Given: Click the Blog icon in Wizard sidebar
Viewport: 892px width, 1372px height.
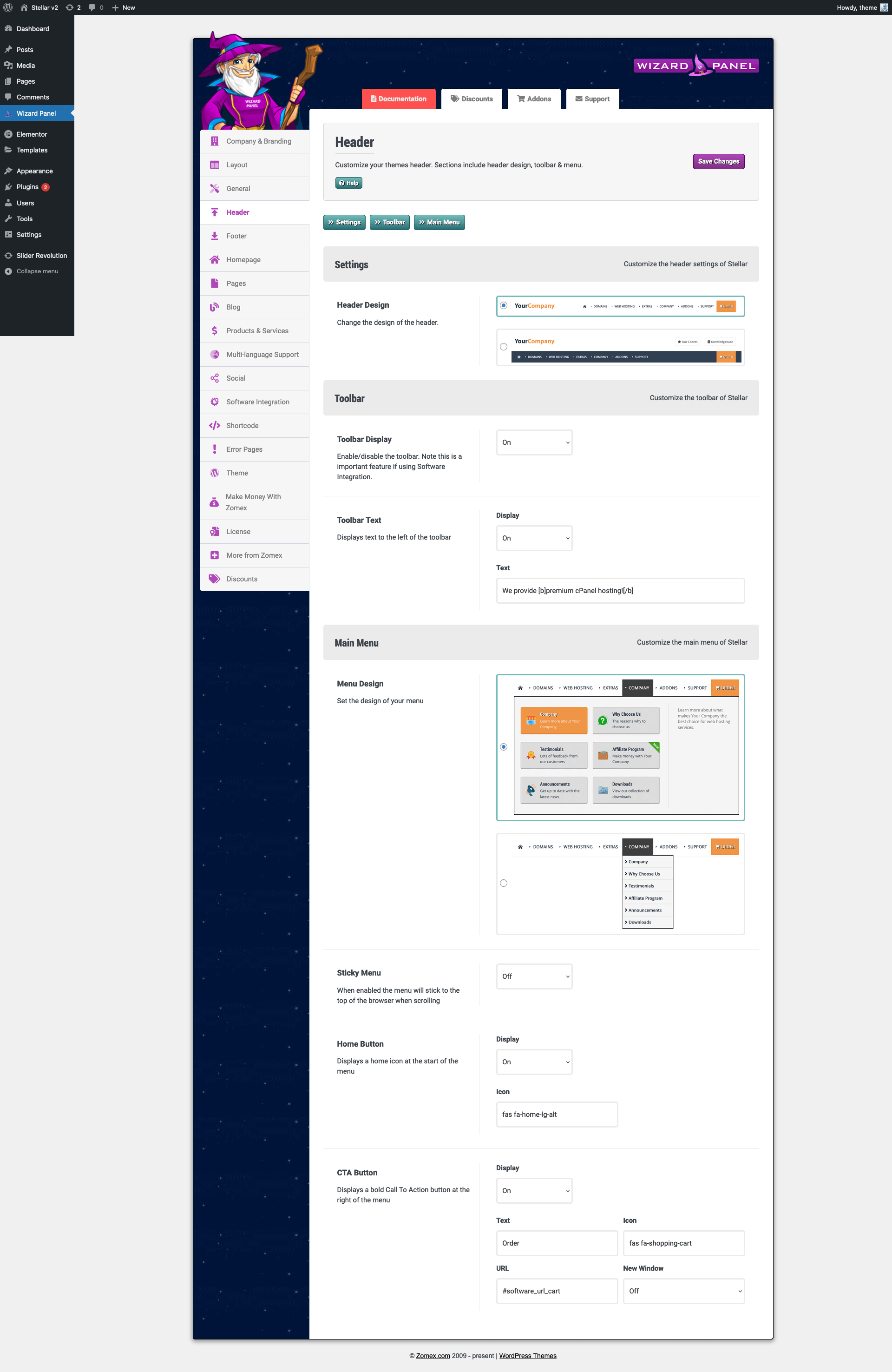Looking at the screenshot, I should [214, 307].
